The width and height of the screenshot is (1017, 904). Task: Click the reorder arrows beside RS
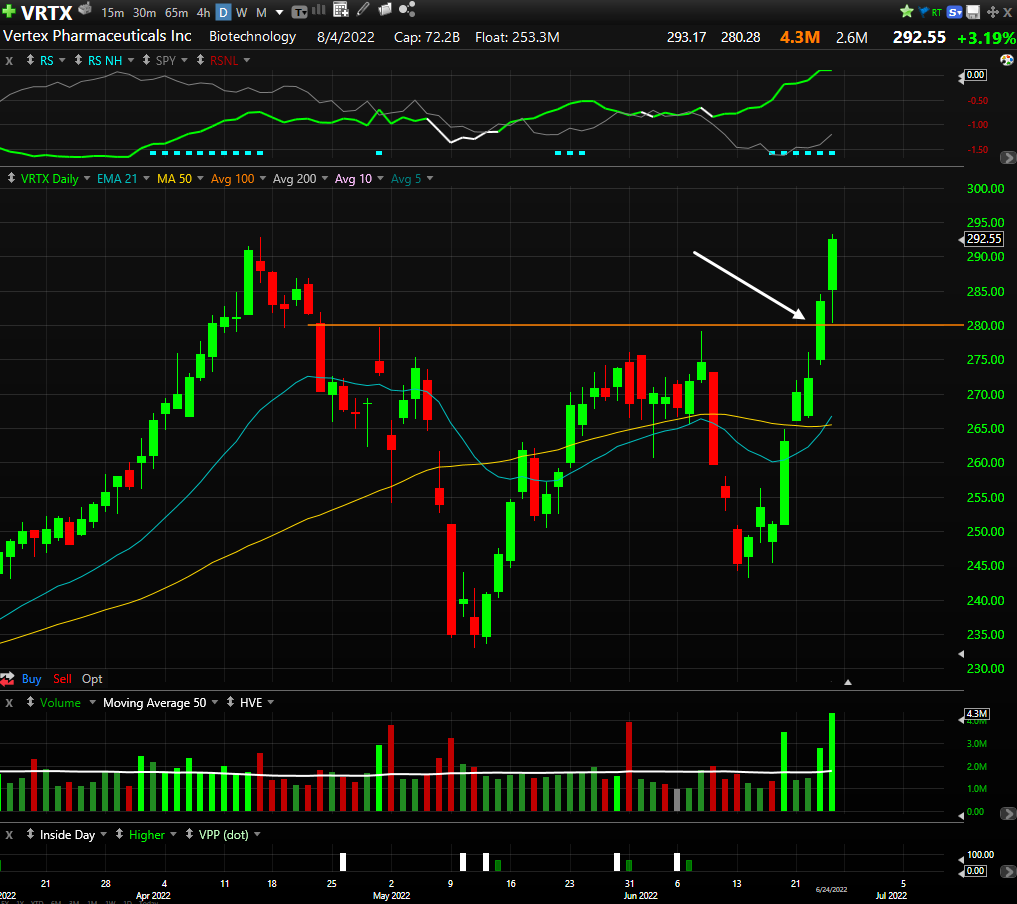coord(30,60)
